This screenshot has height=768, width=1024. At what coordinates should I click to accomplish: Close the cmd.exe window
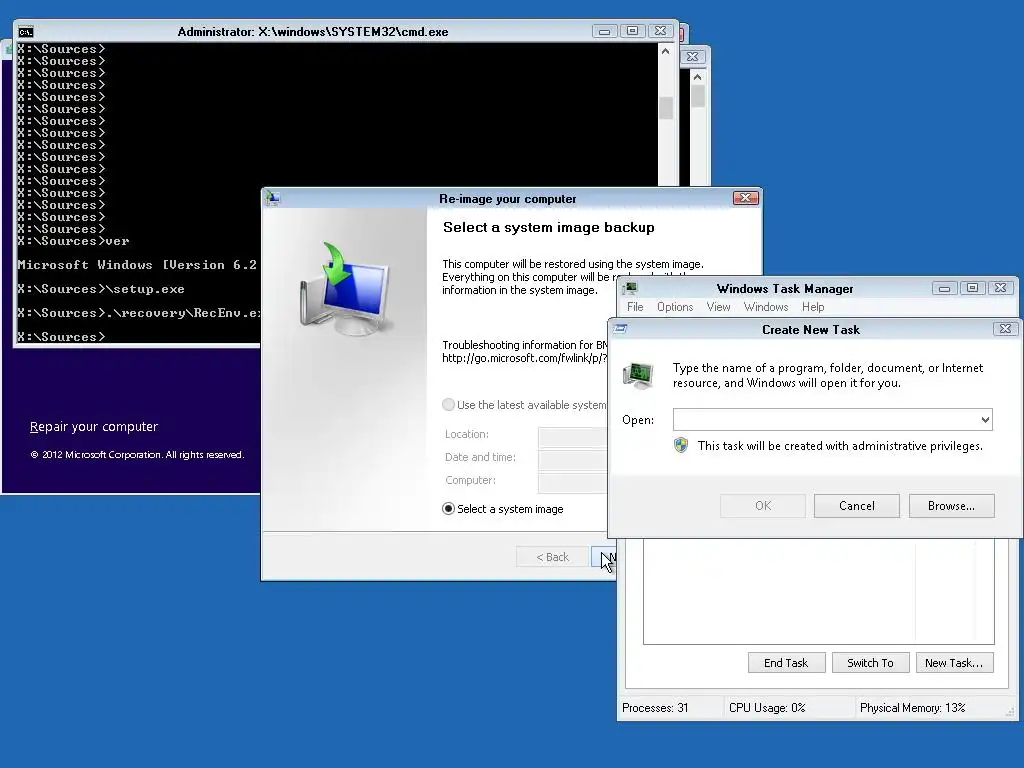click(x=660, y=31)
